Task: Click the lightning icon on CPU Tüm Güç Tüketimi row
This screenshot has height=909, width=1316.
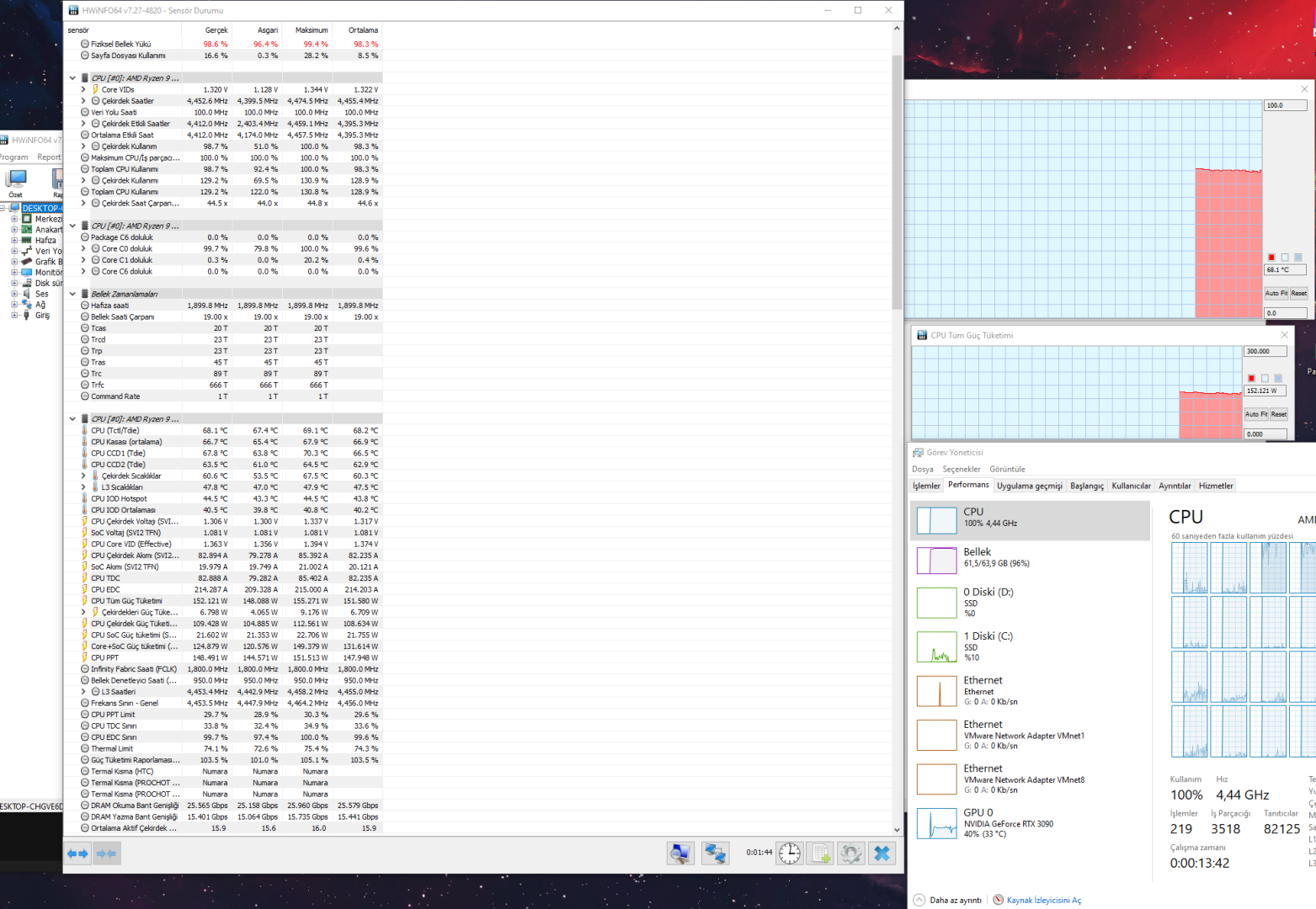Action: pyautogui.click(x=85, y=601)
